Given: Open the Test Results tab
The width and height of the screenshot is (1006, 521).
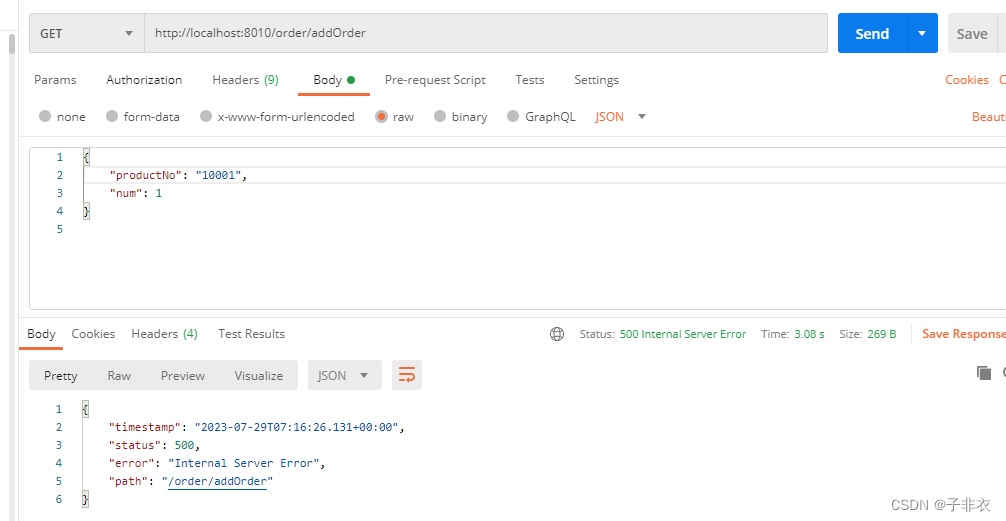Looking at the screenshot, I should pos(251,334).
